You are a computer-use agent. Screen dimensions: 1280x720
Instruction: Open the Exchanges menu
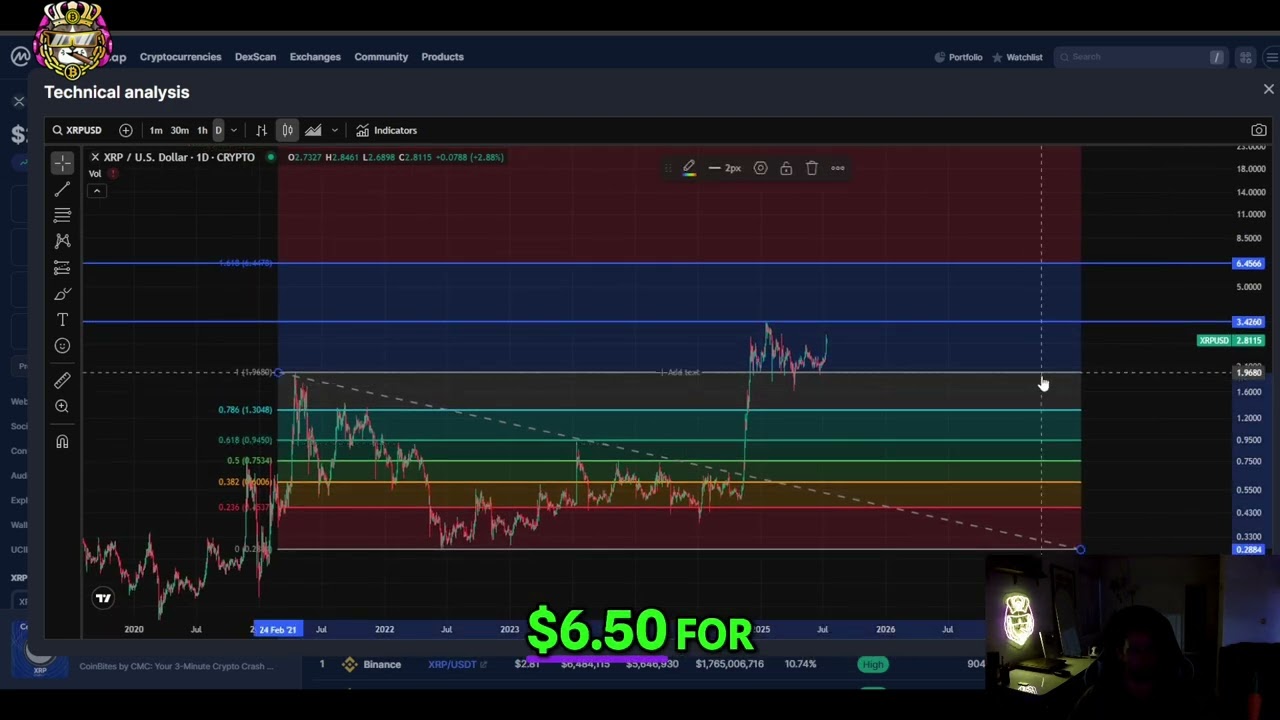point(315,57)
